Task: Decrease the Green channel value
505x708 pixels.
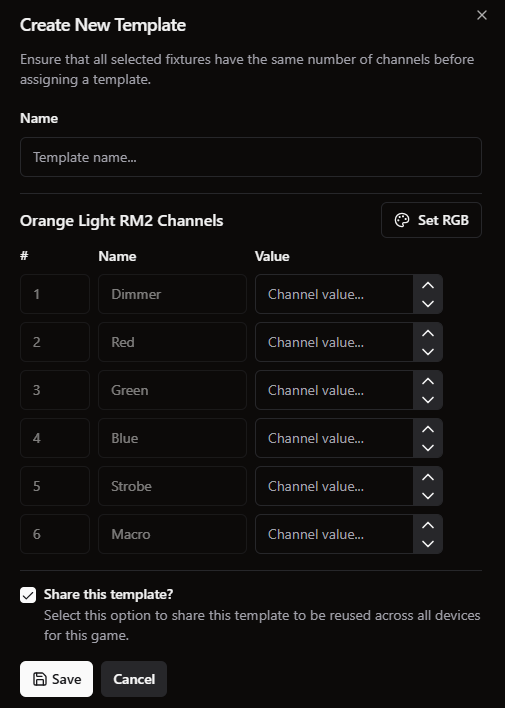Action: pyautogui.click(x=428, y=400)
